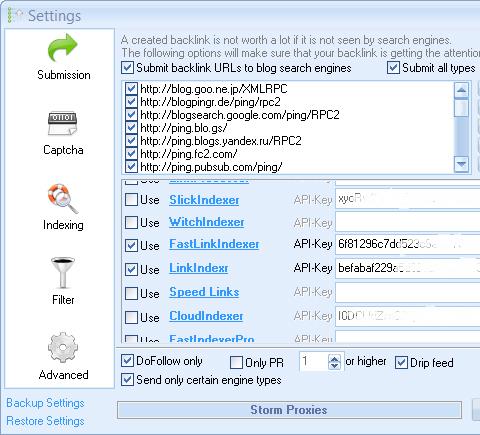The image size is (480, 435).
Task: Select the Filter tab label
Action: point(63,300)
